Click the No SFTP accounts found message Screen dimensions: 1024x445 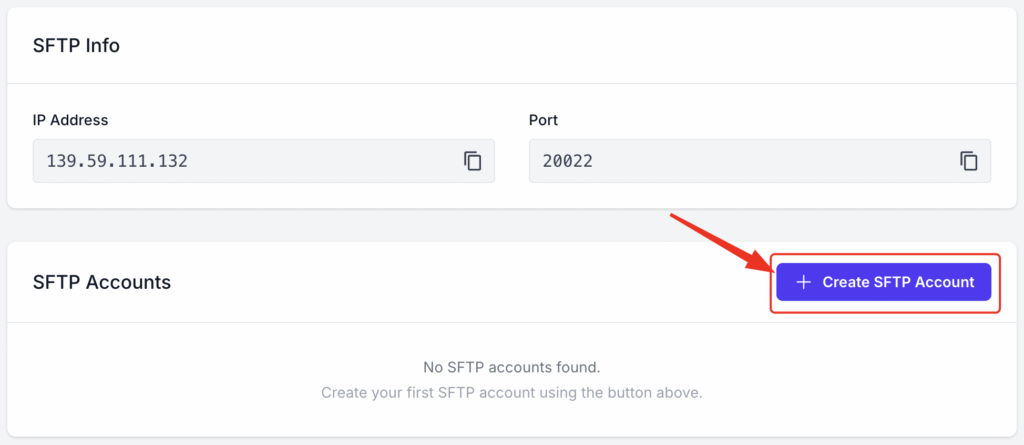(x=512, y=367)
